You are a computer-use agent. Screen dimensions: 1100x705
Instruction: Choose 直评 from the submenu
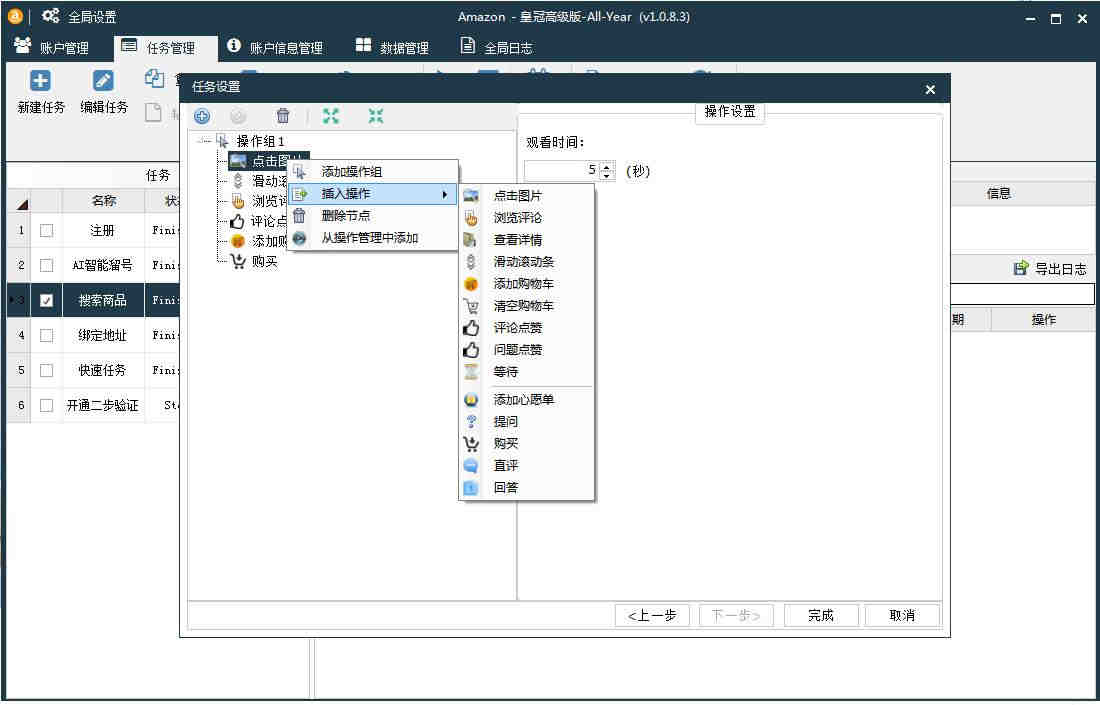[526, 466]
